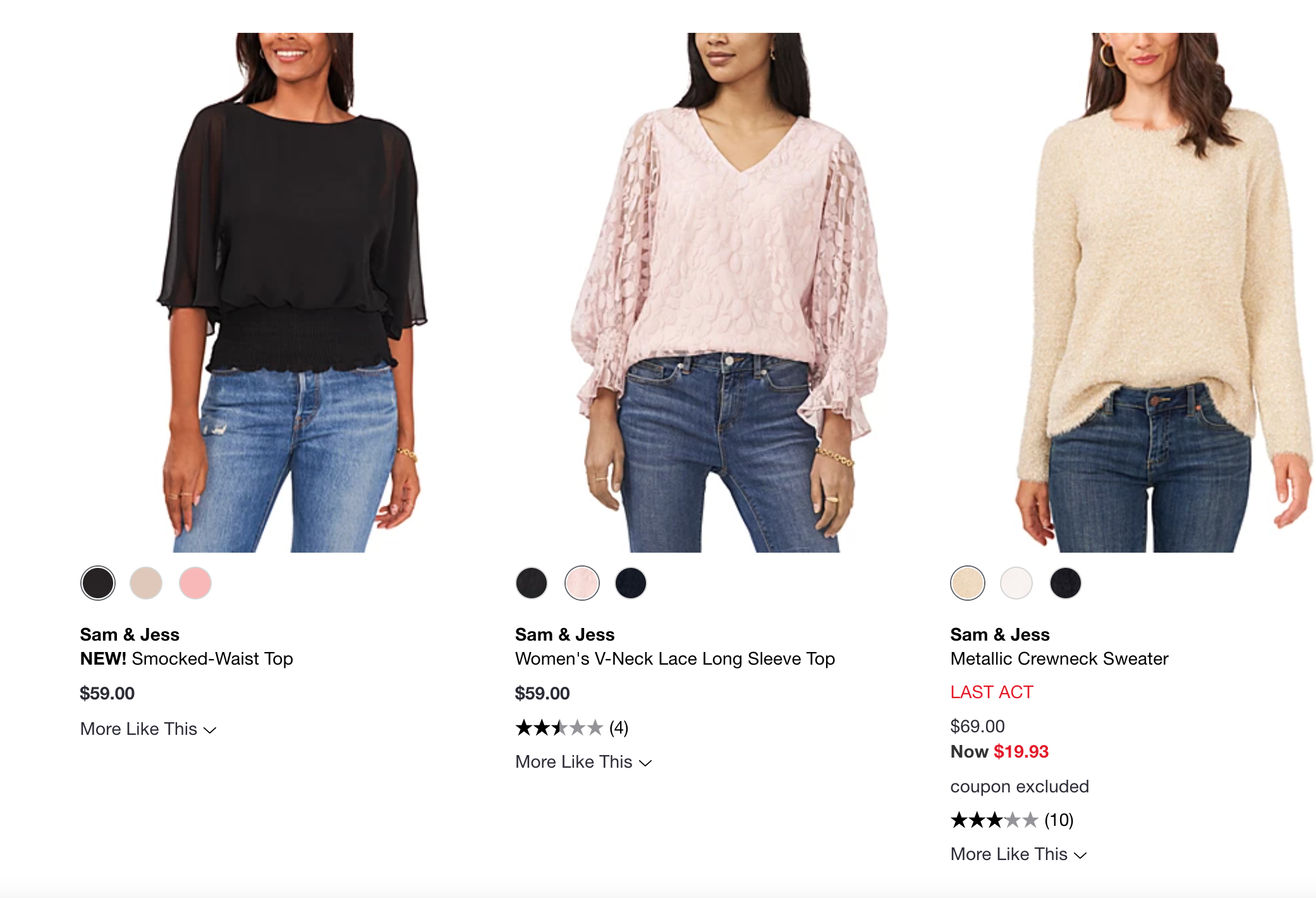Expand More Like This under Metallic Crewneck Sweater
Viewport: 1316px width, 898px height.
click(1018, 854)
